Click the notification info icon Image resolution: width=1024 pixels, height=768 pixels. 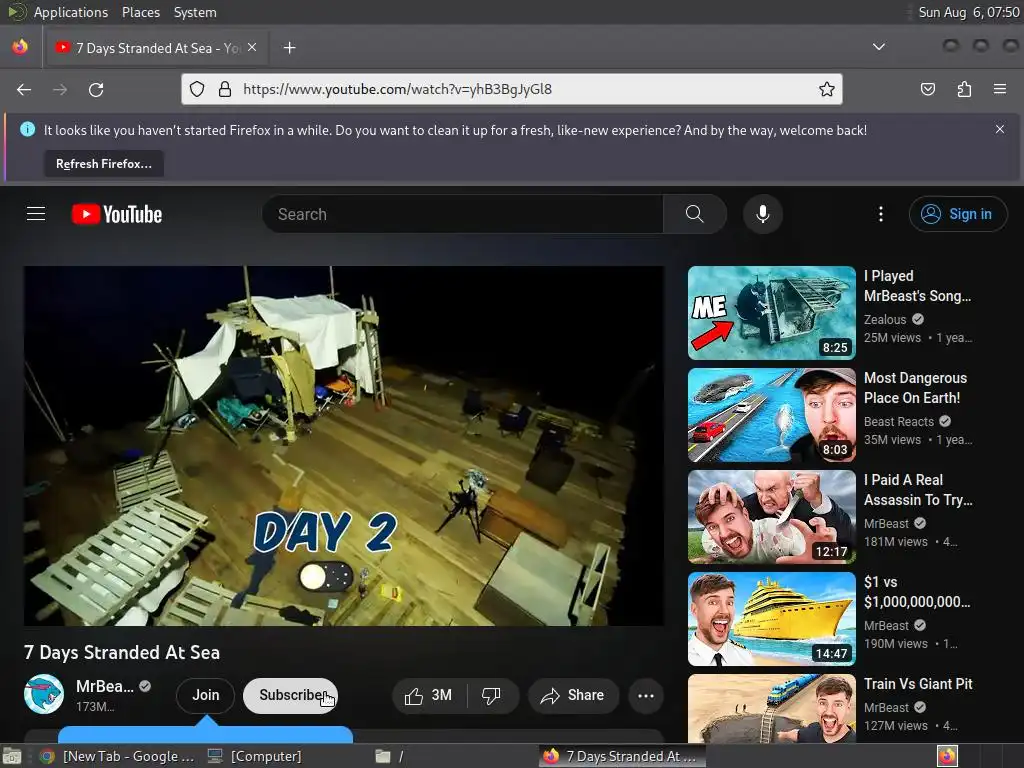[x=27, y=129]
